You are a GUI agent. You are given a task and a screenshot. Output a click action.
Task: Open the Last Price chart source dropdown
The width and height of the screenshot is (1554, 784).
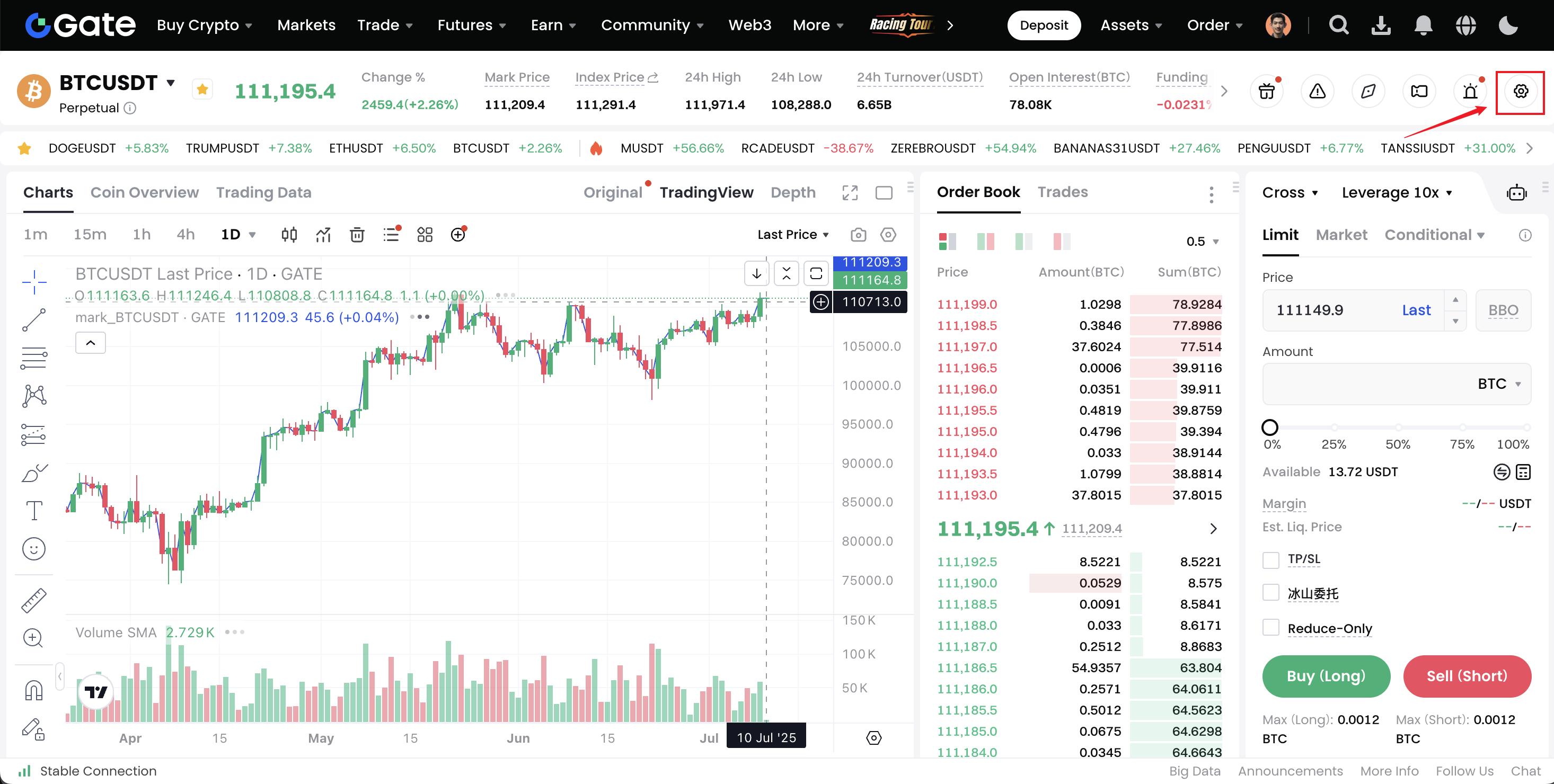click(x=793, y=235)
